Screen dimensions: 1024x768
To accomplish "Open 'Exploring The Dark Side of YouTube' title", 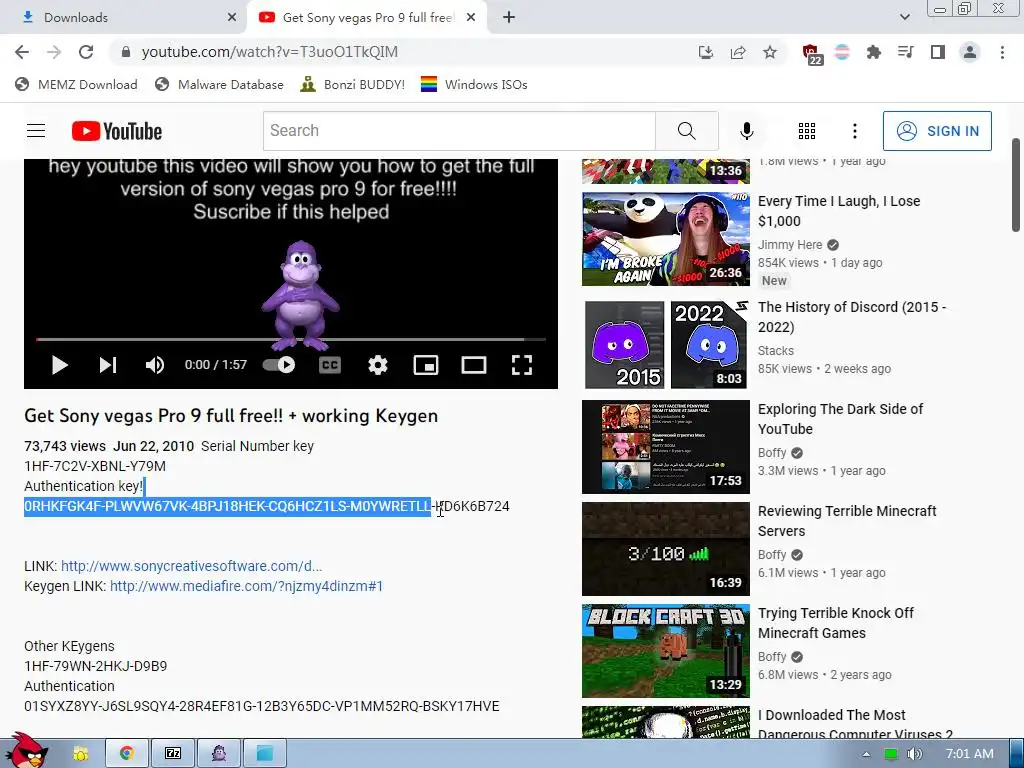I will (840, 419).
